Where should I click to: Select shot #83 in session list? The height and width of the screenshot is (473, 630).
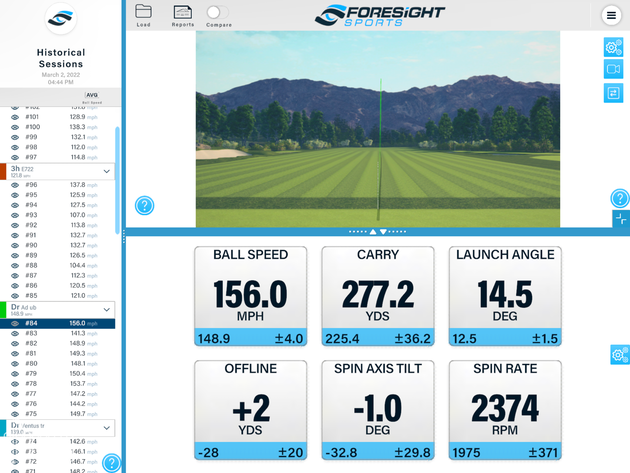(62, 333)
